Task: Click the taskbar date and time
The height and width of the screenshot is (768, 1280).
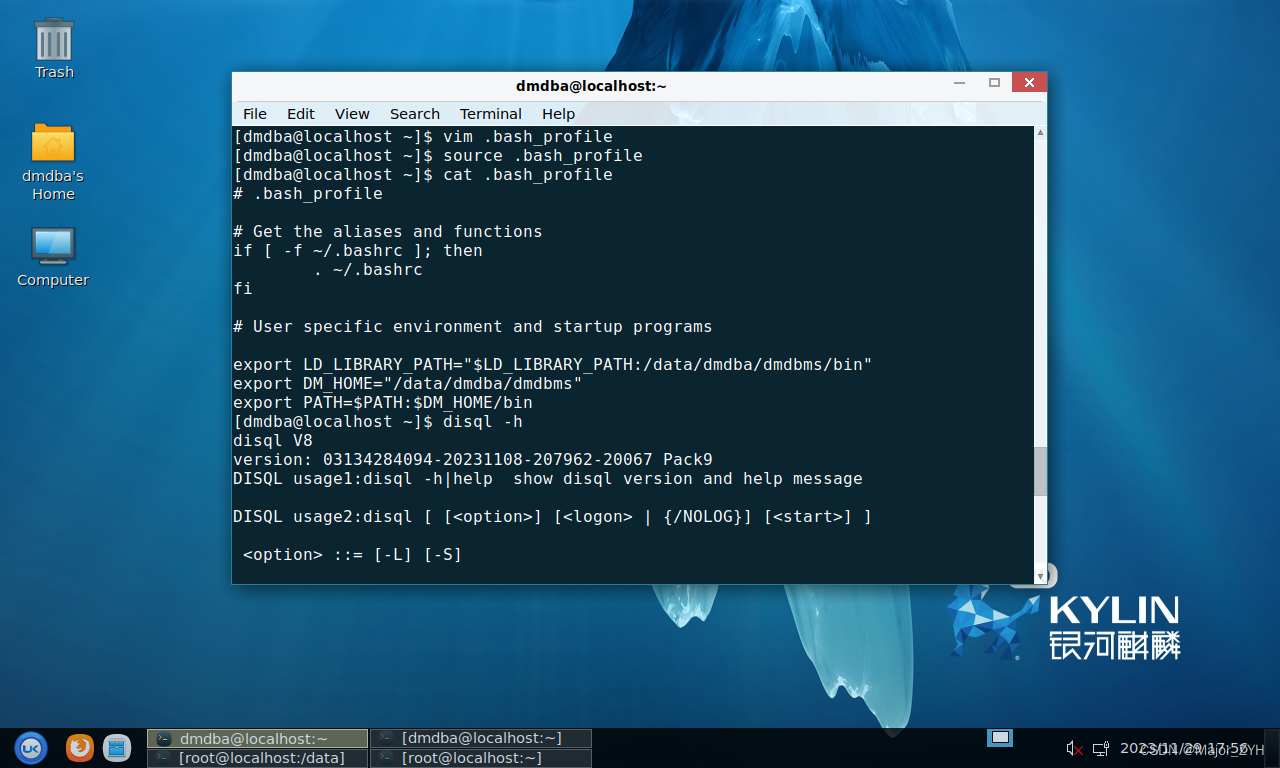Action: [x=1183, y=748]
